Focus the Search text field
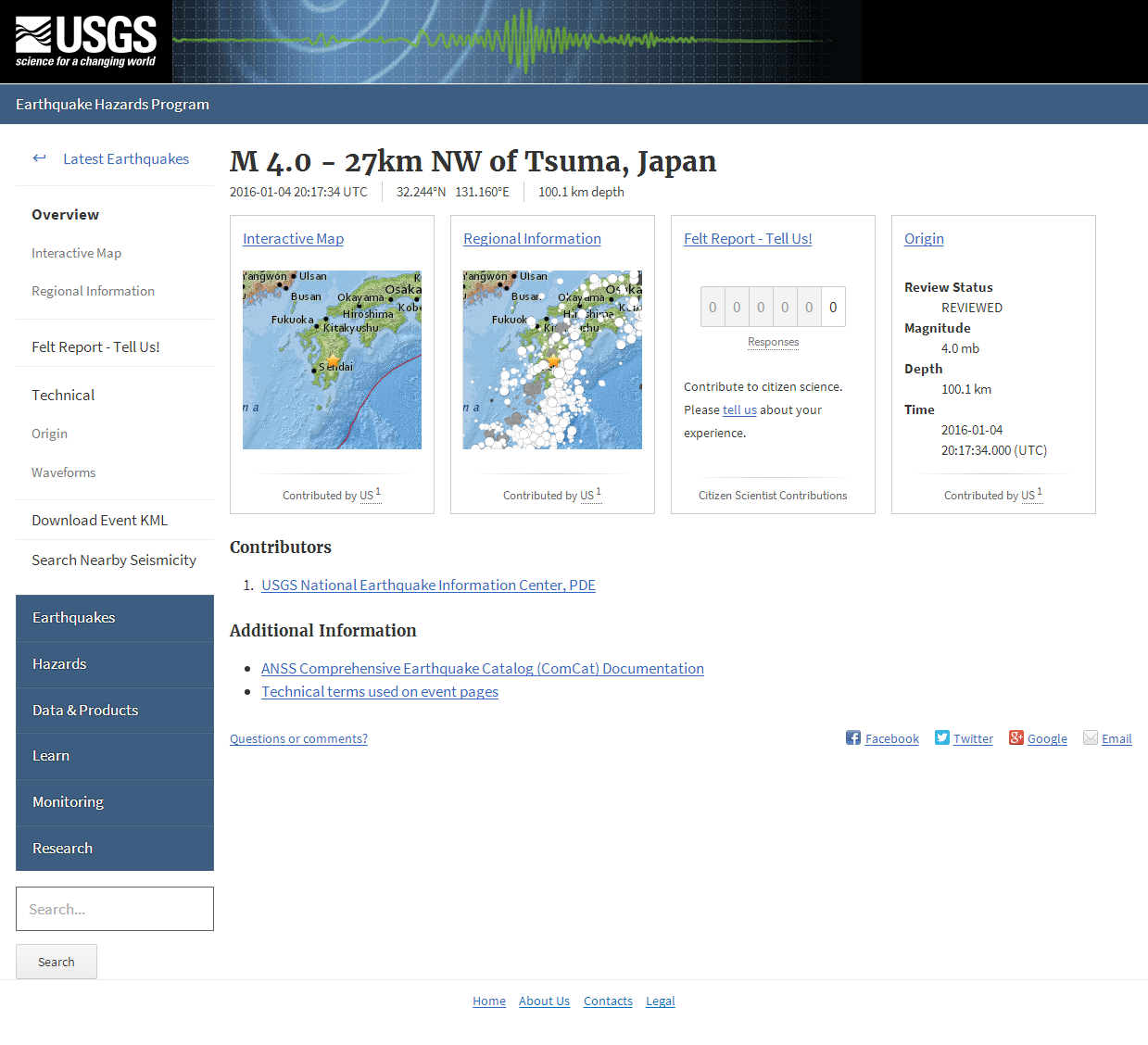The width and height of the screenshot is (1148, 1045). [x=115, y=909]
